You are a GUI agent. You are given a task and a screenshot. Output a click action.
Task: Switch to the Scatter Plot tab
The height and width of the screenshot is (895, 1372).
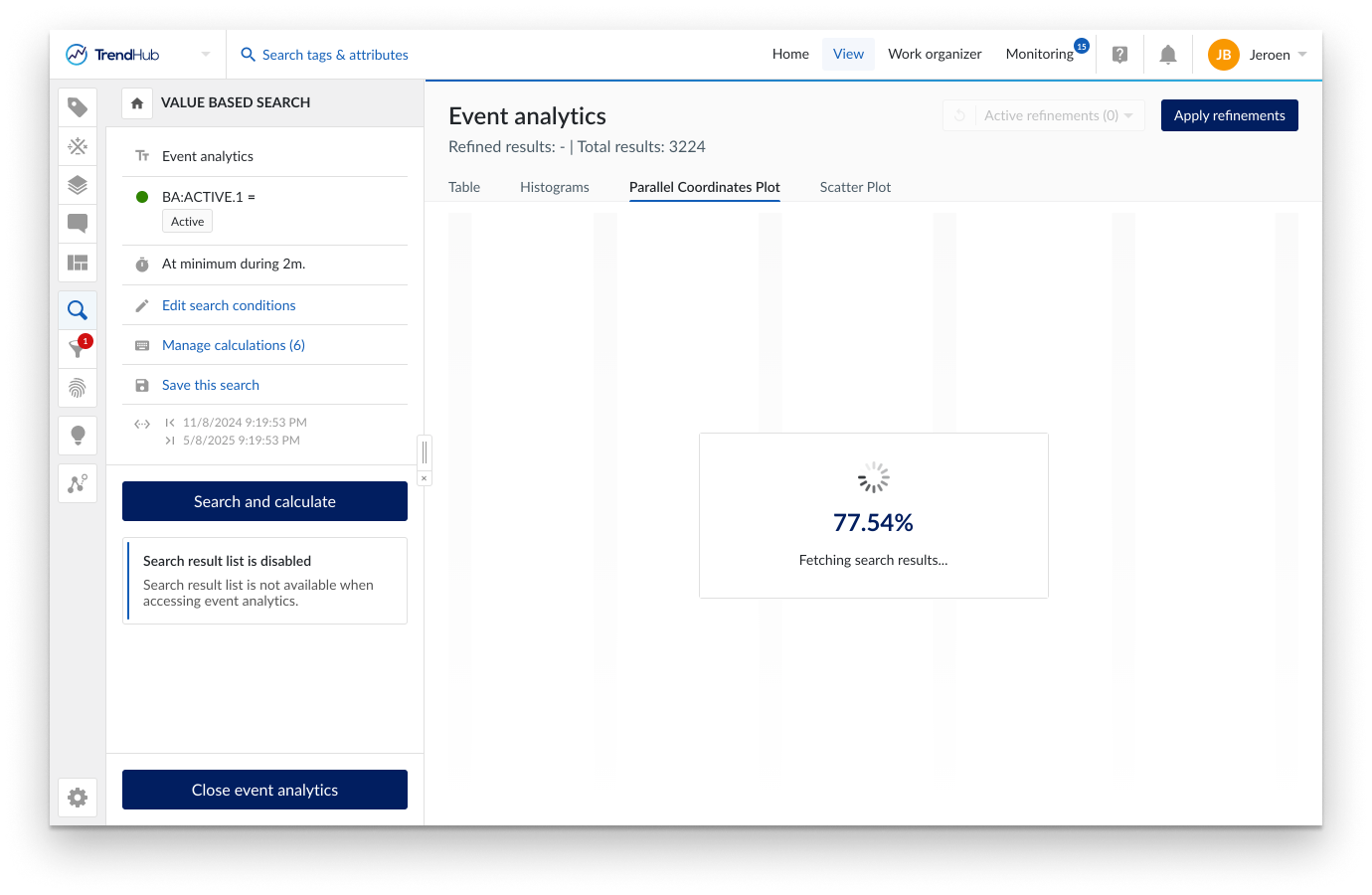pyautogui.click(x=855, y=187)
